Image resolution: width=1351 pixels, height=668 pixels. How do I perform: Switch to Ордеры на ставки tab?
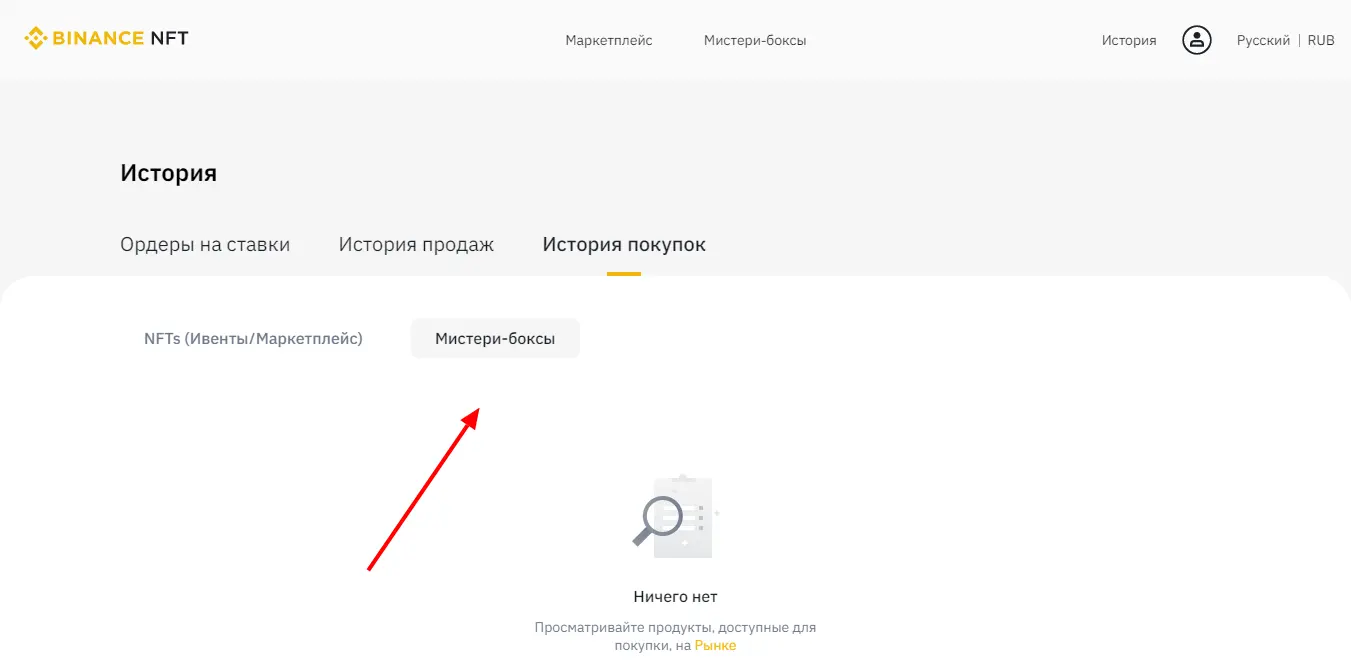205,245
